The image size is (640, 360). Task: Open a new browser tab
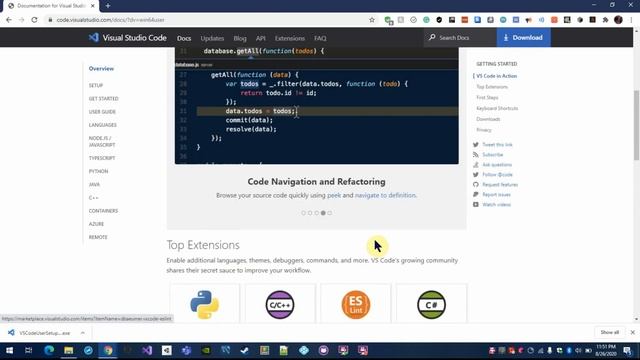[108, 6]
